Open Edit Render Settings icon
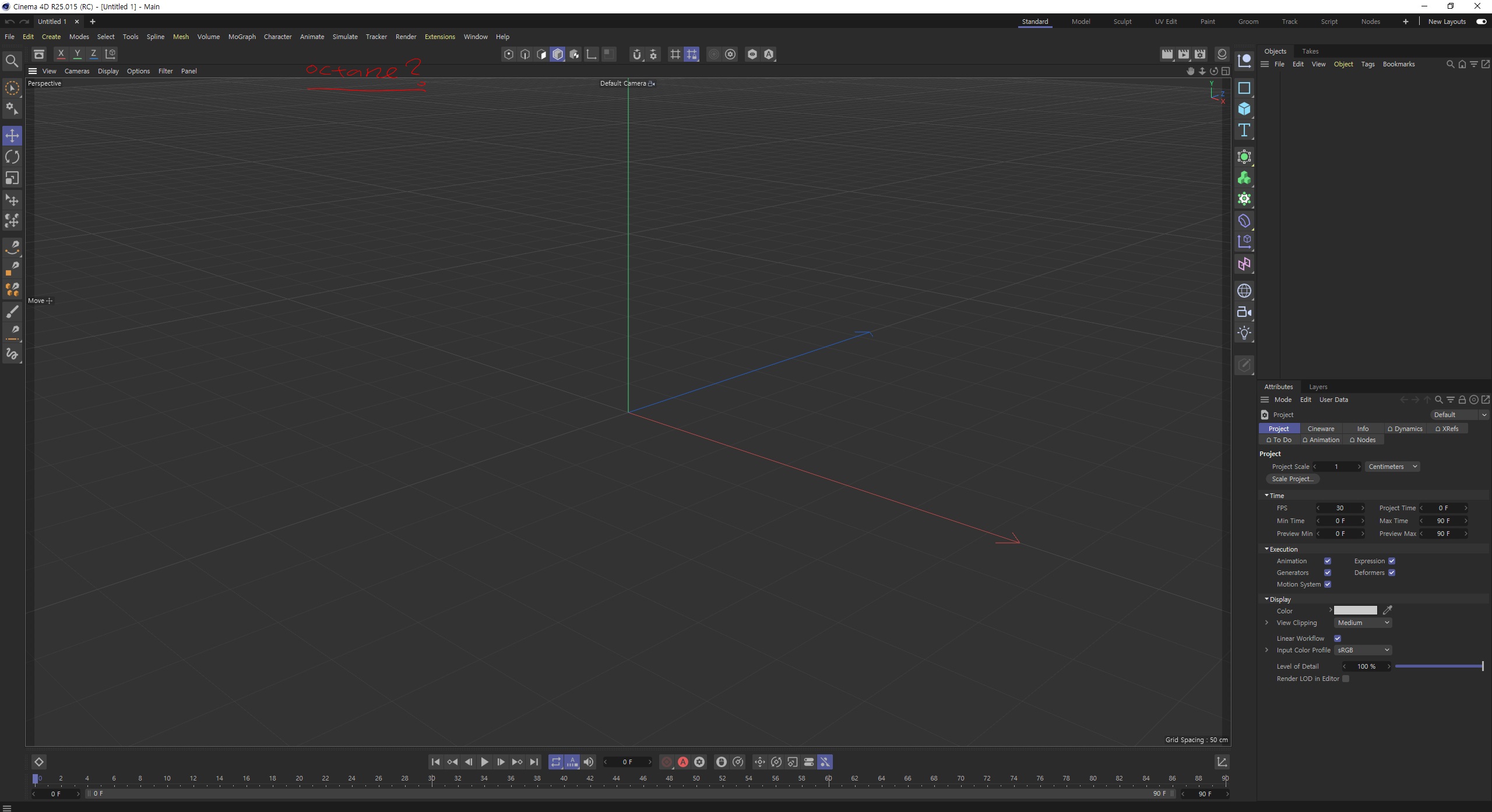The width and height of the screenshot is (1492, 812). (x=1200, y=54)
